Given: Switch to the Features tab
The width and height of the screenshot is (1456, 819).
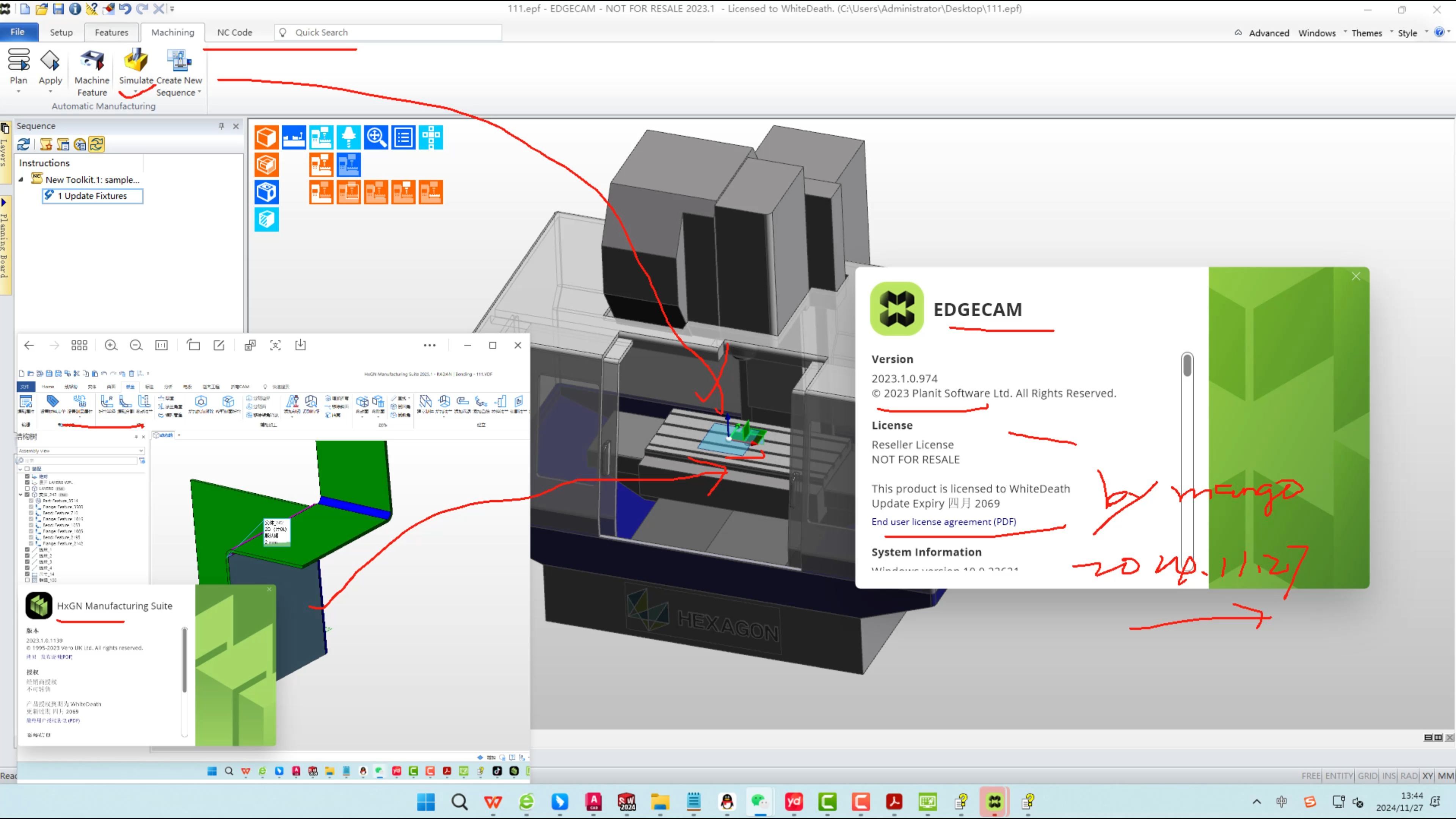Looking at the screenshot, I should click(111, 32).
